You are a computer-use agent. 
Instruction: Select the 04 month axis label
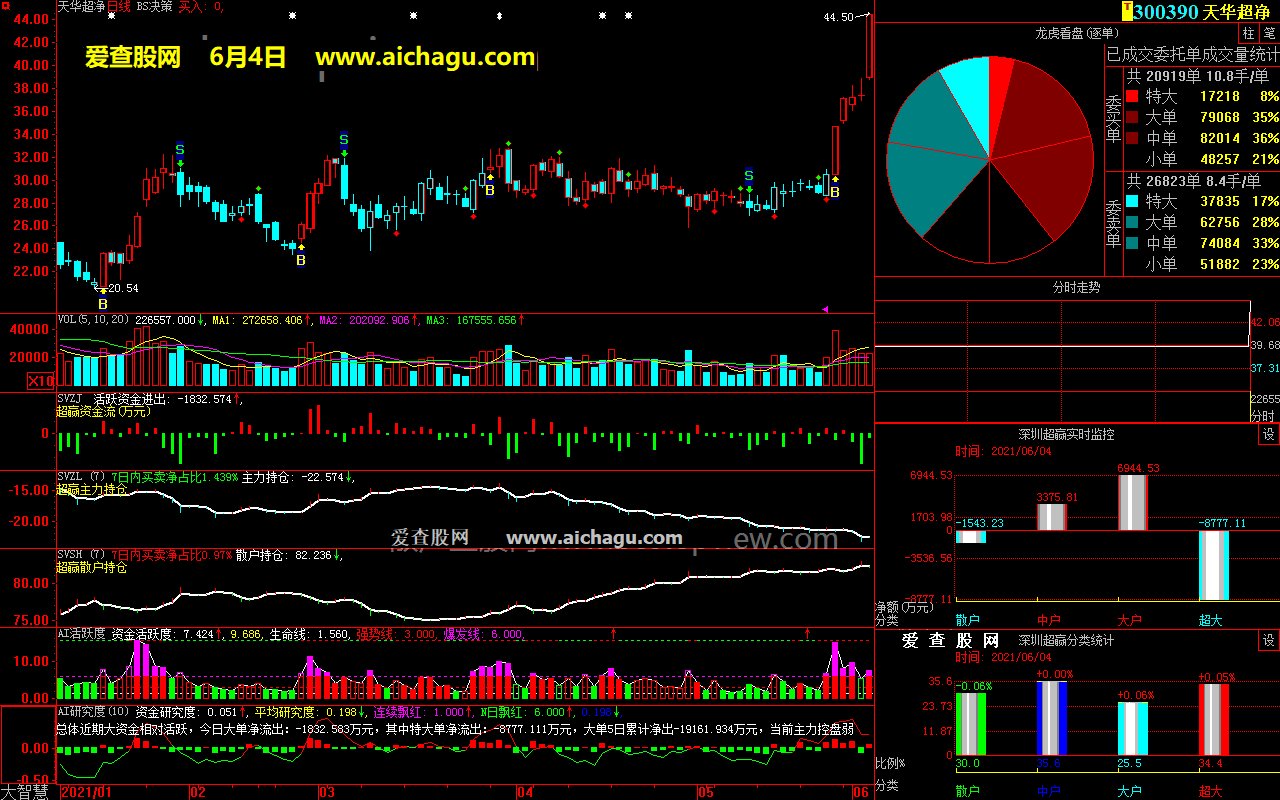pos(525,792)
